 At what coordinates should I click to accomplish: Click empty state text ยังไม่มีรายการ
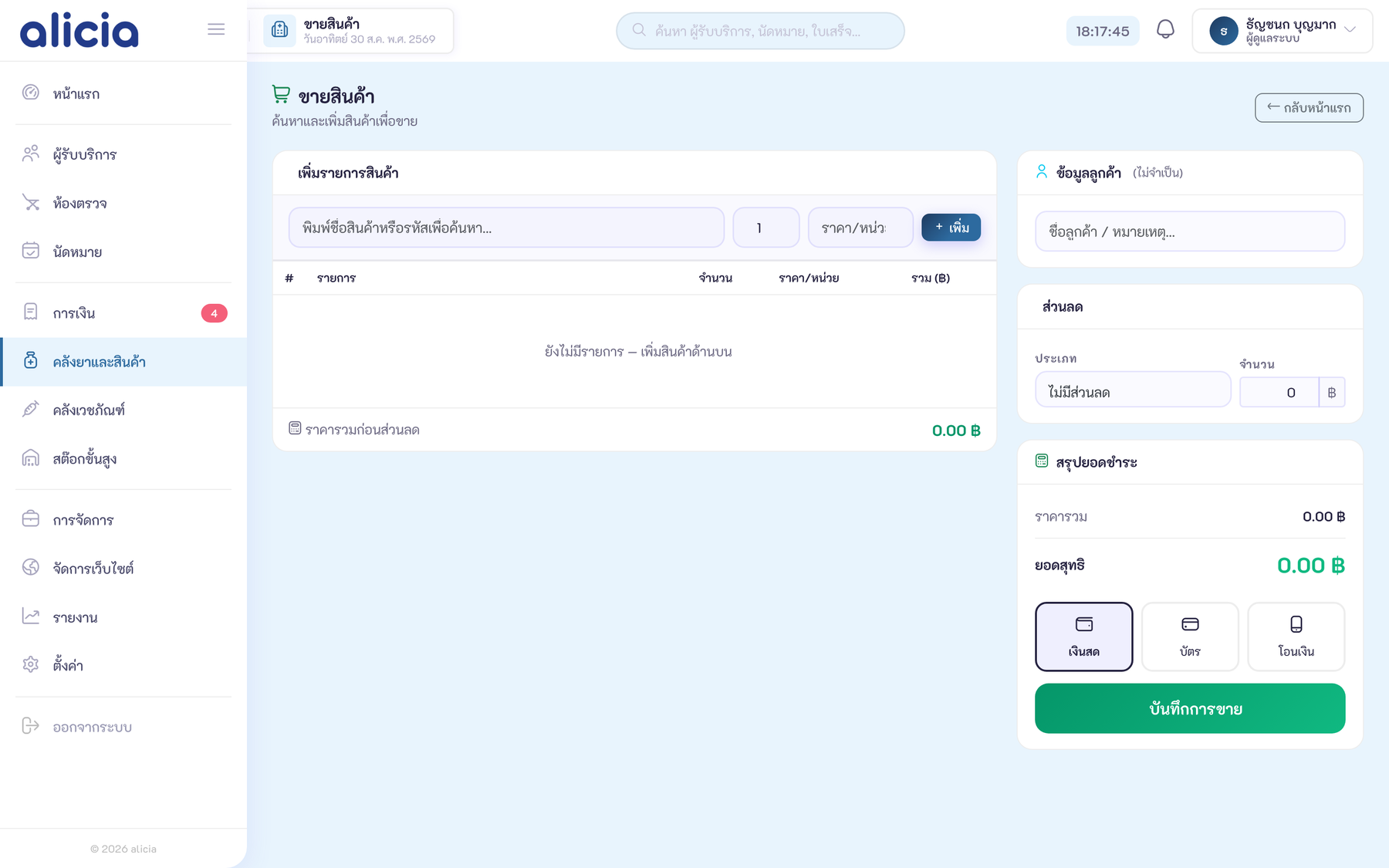[638, 351]
